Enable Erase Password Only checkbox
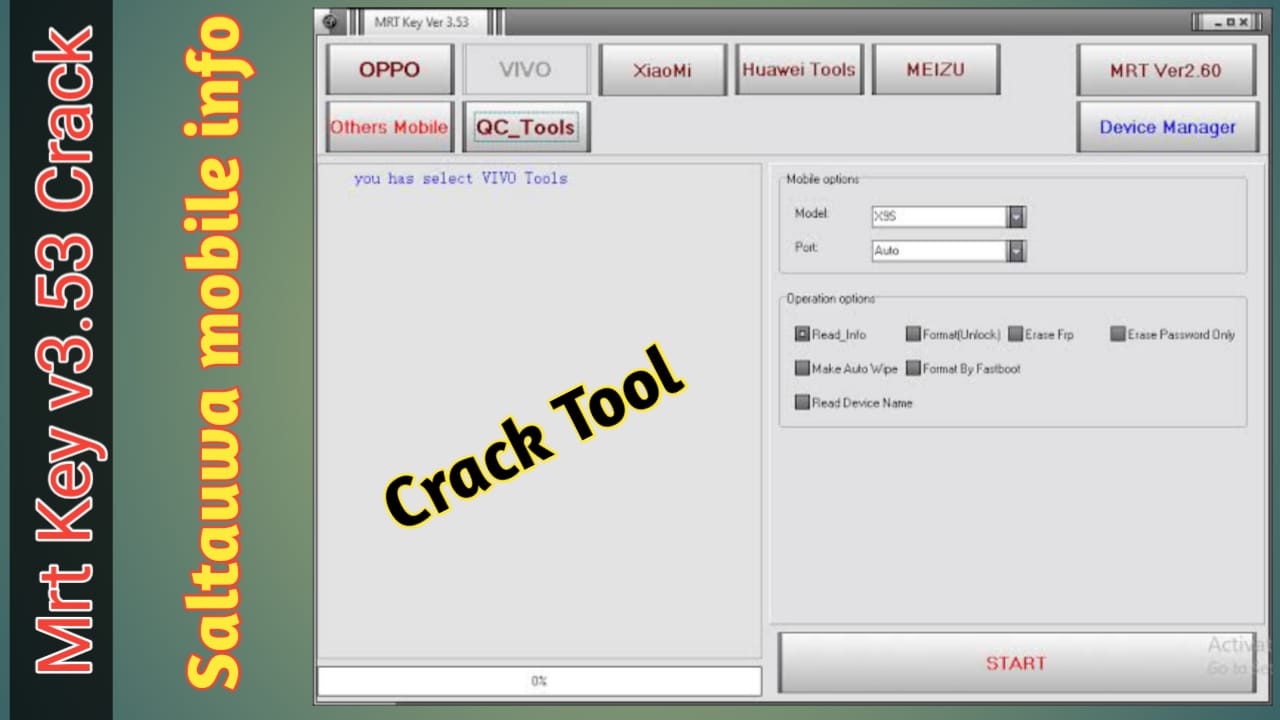Screen dimensions: 1280x720 pyautogui.click(x=1118, y=335)
